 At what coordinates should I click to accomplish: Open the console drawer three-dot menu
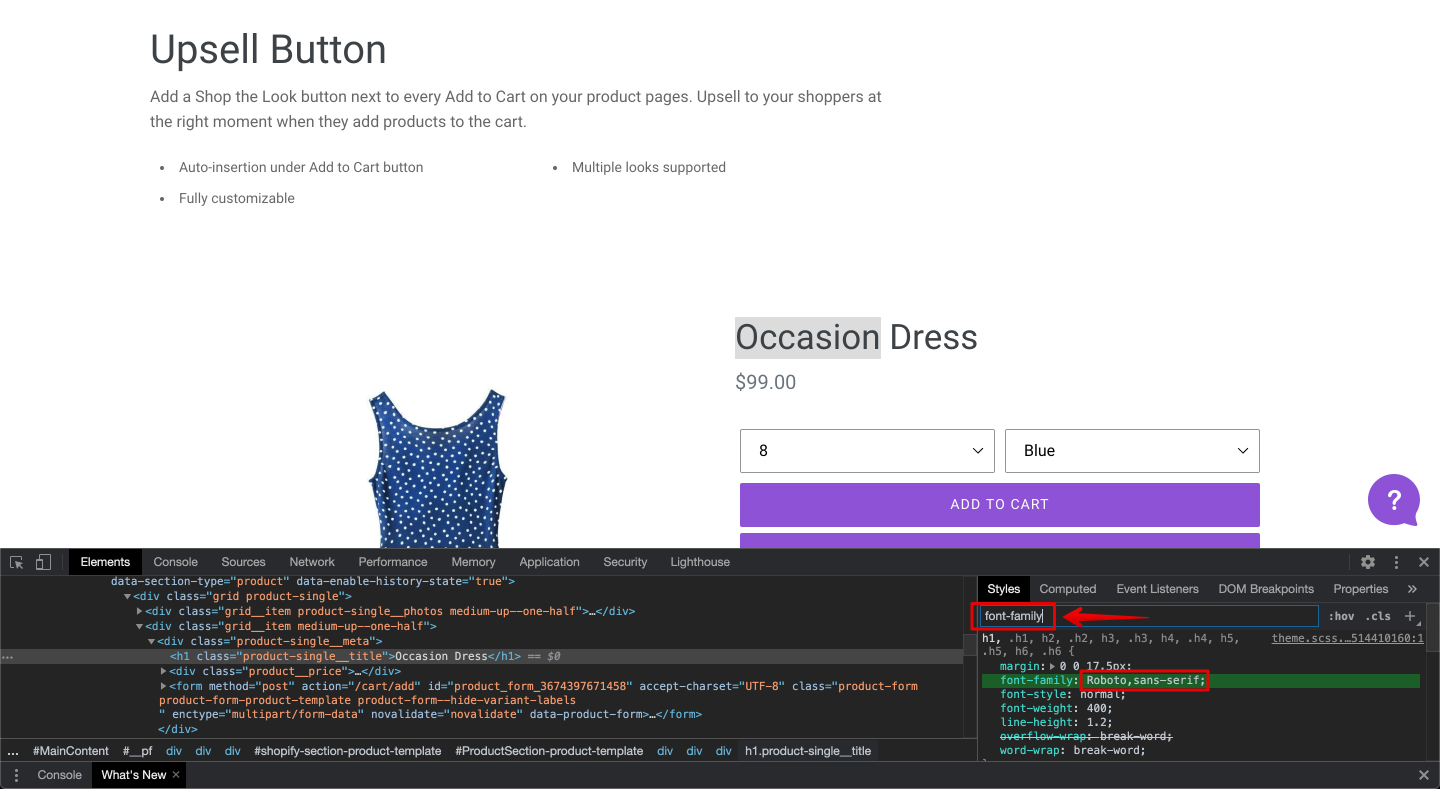click(x=16, y=775)
